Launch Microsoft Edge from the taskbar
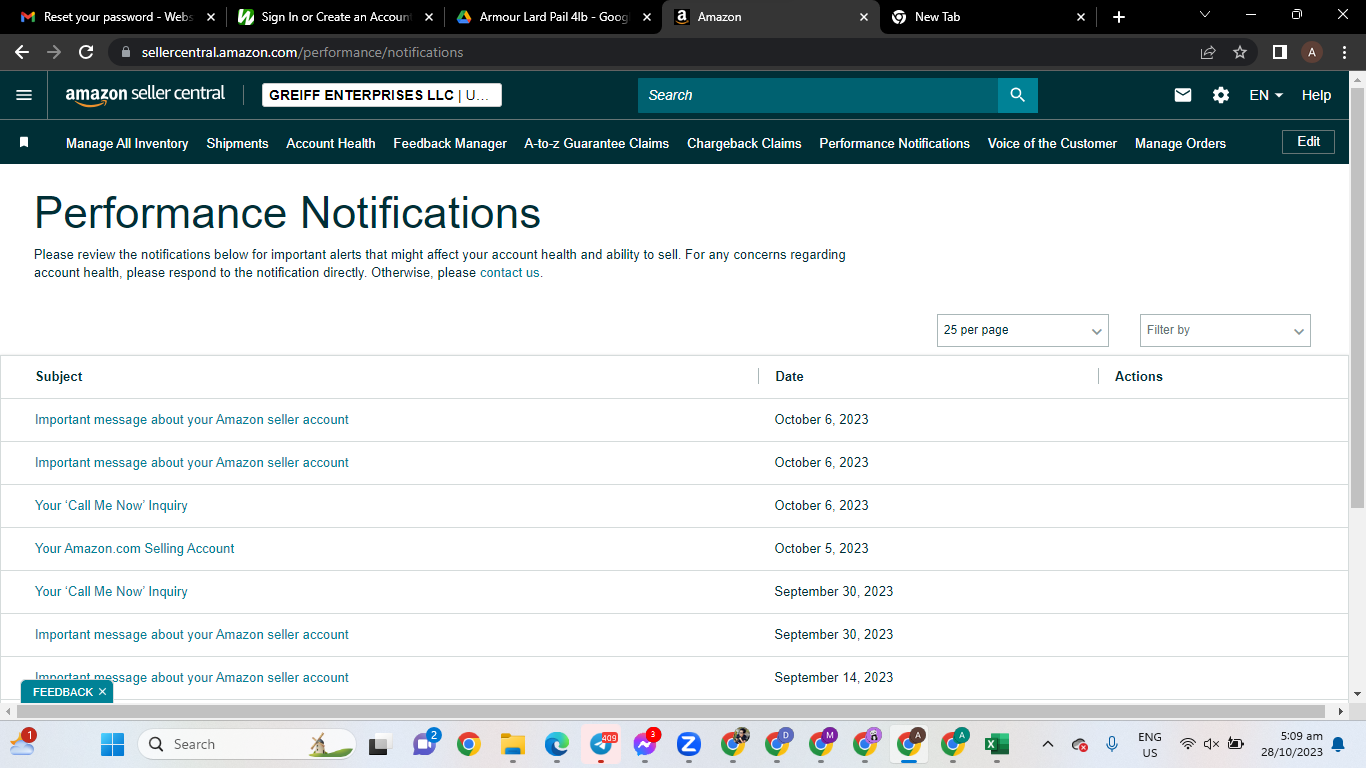This screenshot has height=768, width=1366. pos(557,744)
